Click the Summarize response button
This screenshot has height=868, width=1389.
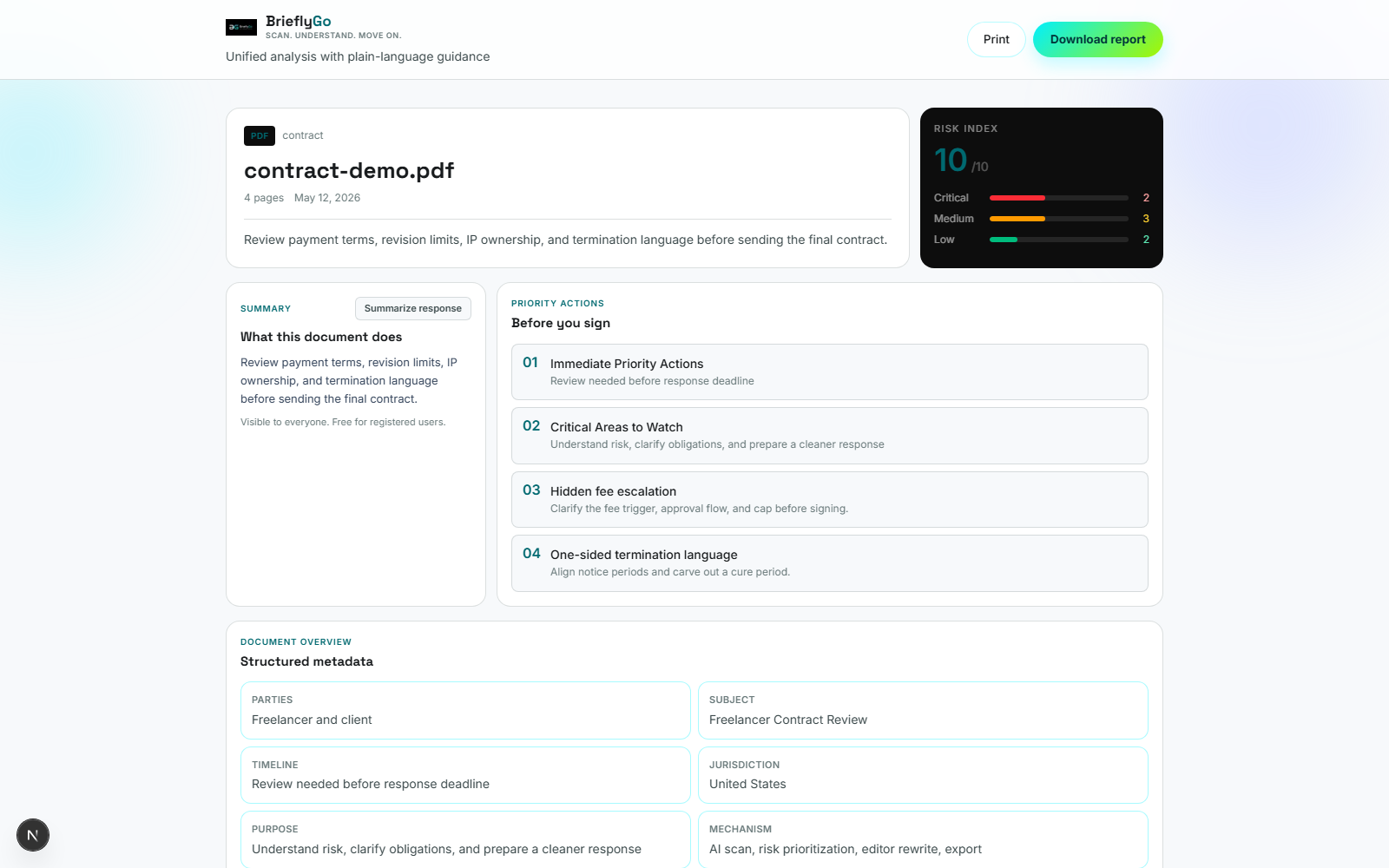coord(413,308)
